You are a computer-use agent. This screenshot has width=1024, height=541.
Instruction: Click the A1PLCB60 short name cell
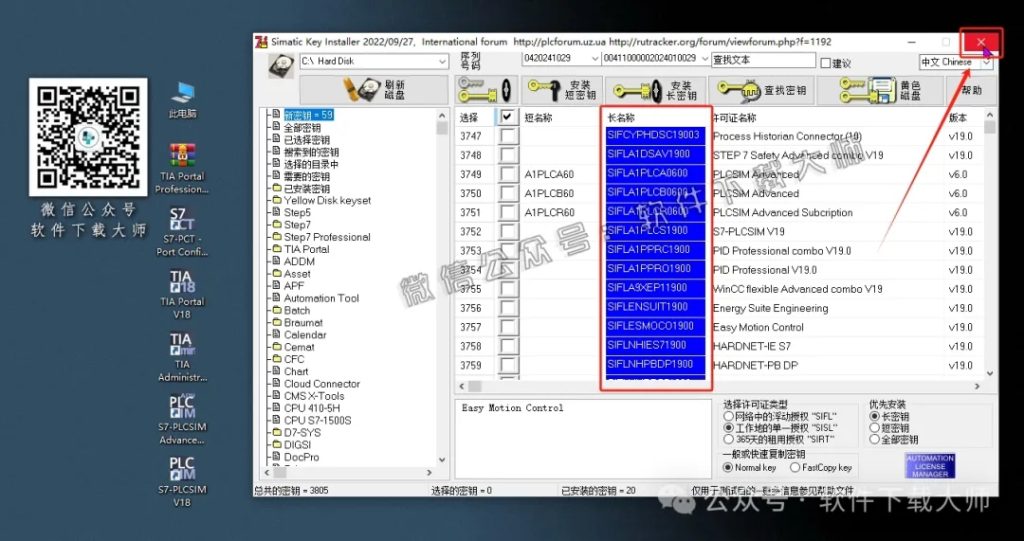(x=549, y=193)
